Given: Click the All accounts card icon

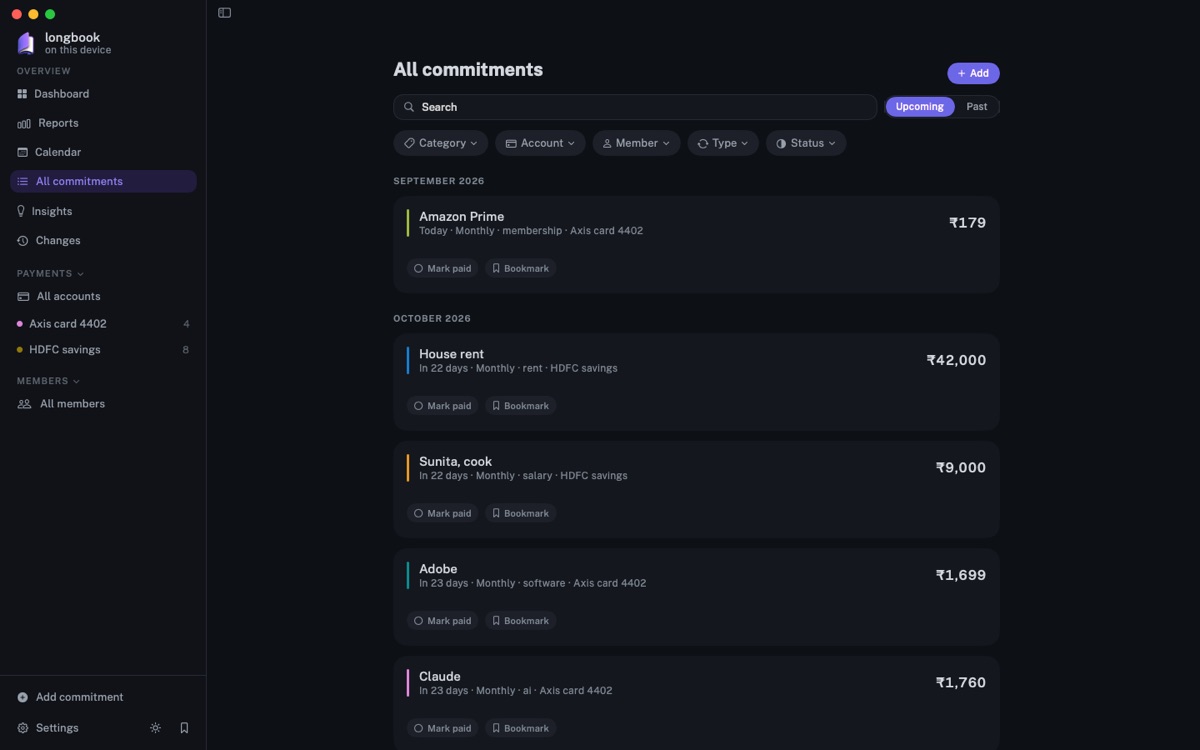Looking at the screenshot, I should point(23,296).
